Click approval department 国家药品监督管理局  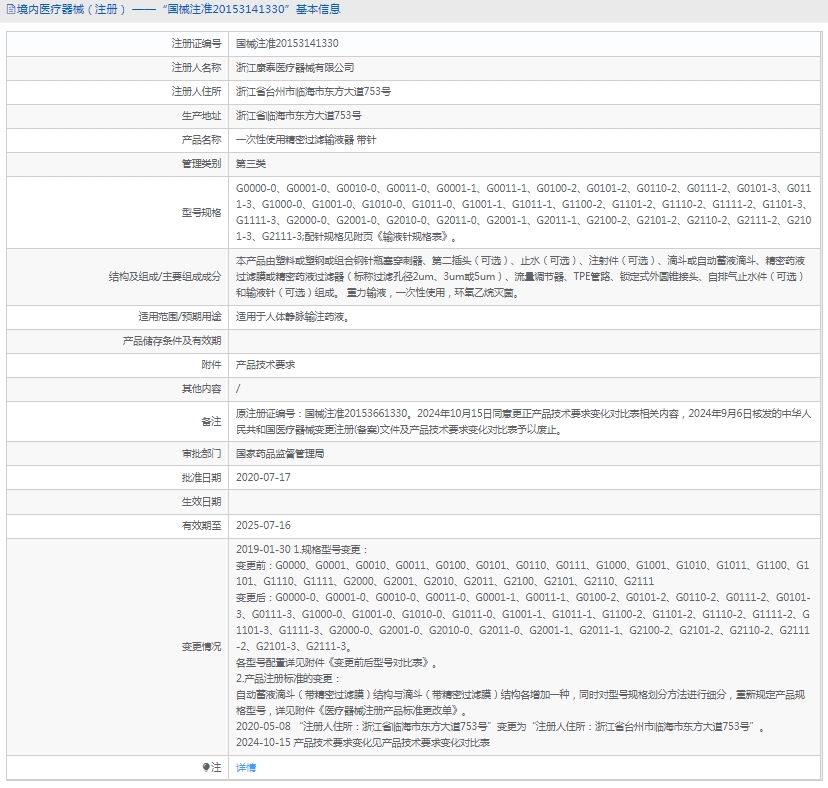(279, 453)
